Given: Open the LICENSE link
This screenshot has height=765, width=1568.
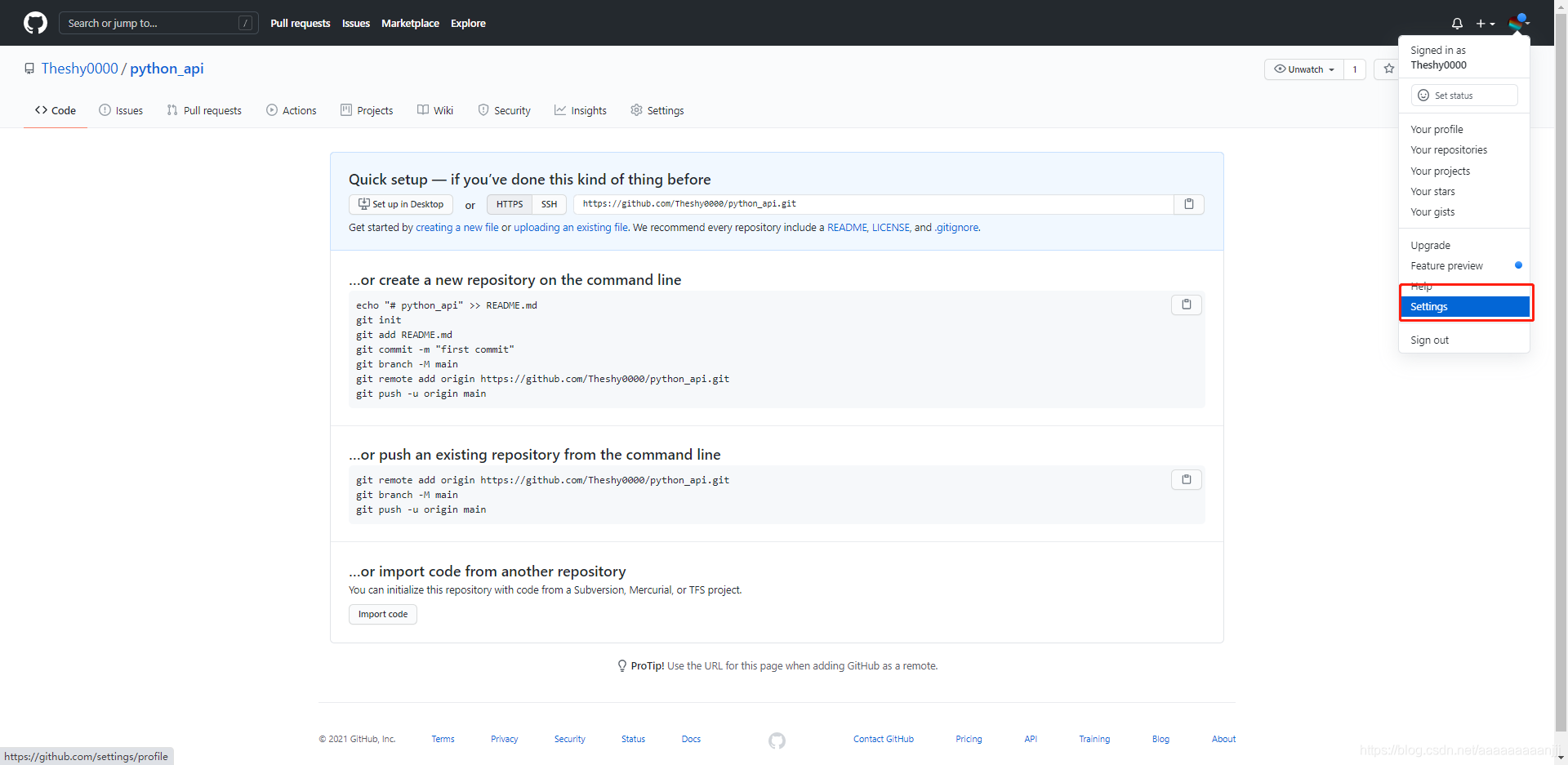Looking at the screenshot, I should click(891, 228).
